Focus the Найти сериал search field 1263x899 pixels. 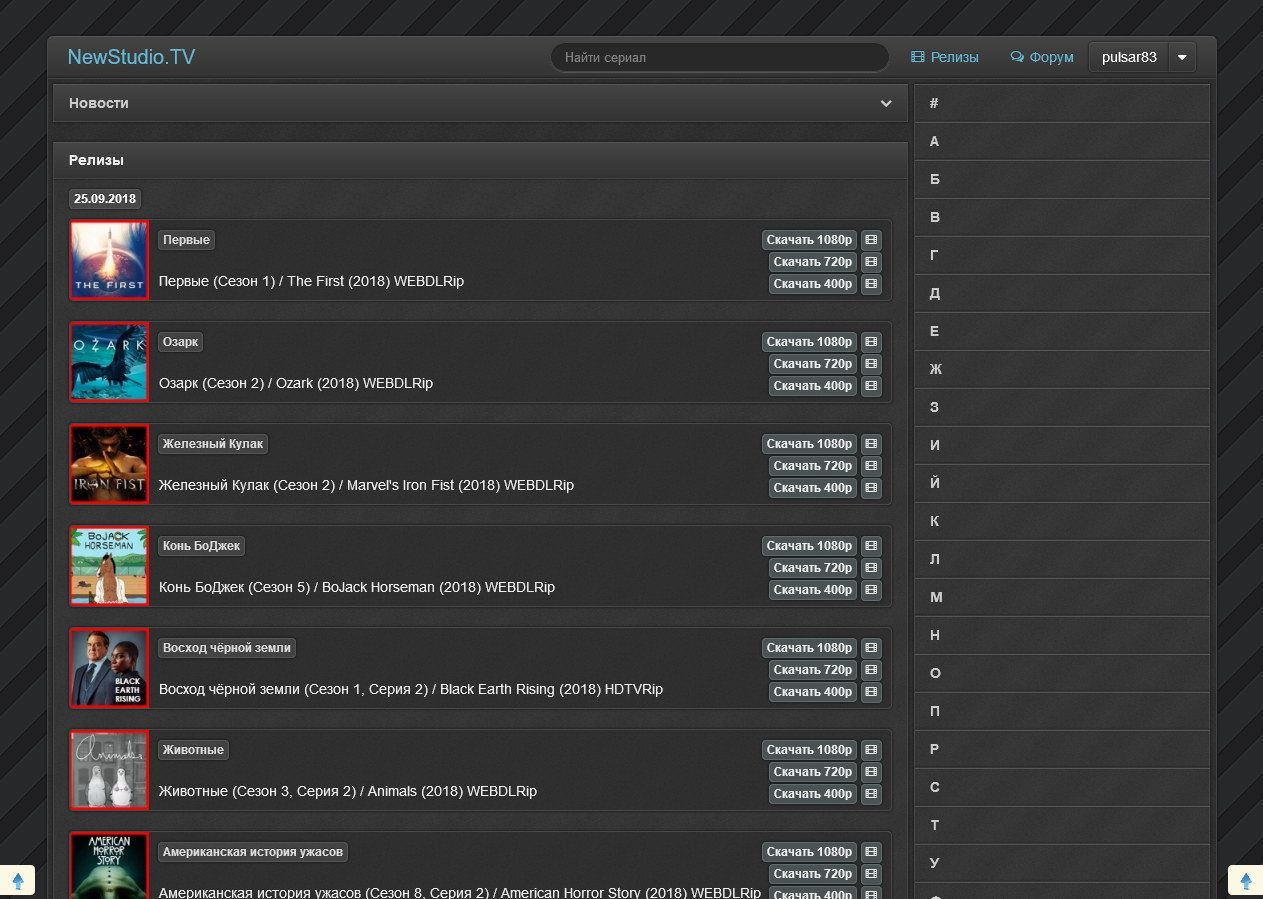[x=720, y=57]
